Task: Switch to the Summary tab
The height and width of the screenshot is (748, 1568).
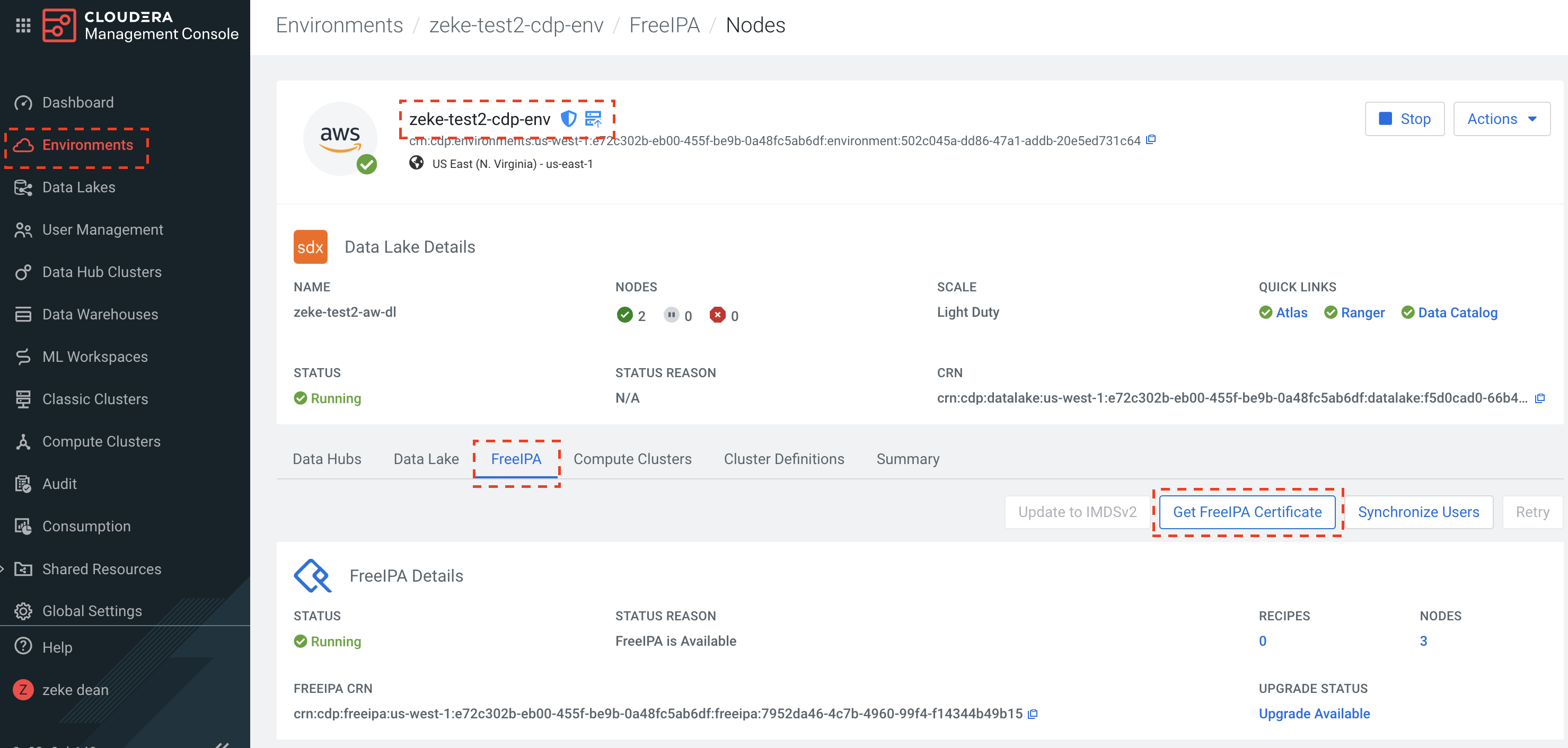Action: 907,459
